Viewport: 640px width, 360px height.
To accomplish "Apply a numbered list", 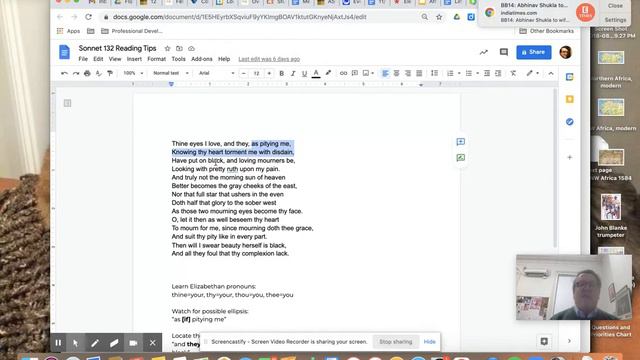I will (450, 73).
